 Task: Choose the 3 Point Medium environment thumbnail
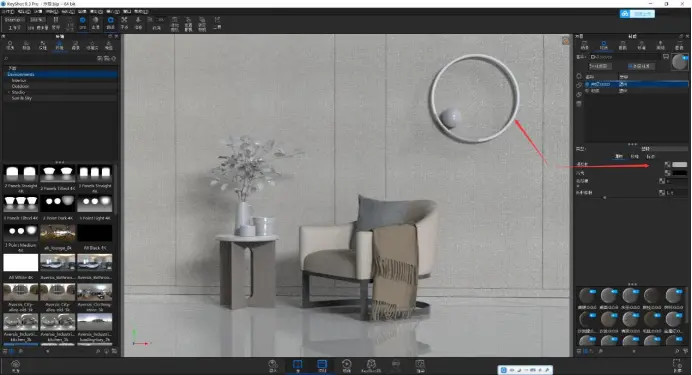[x=21, y=232]
